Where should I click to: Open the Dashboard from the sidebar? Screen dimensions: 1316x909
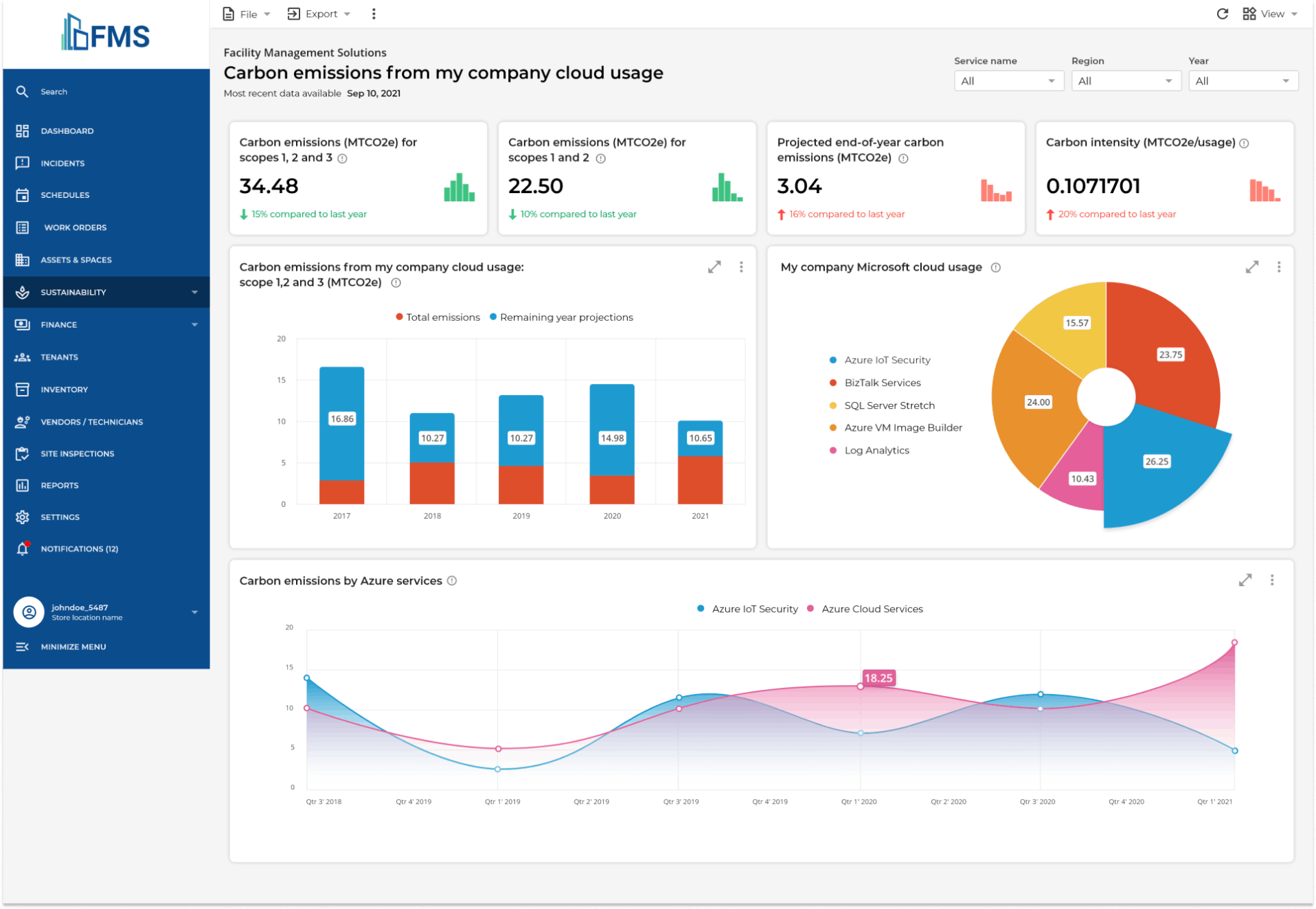67,131
